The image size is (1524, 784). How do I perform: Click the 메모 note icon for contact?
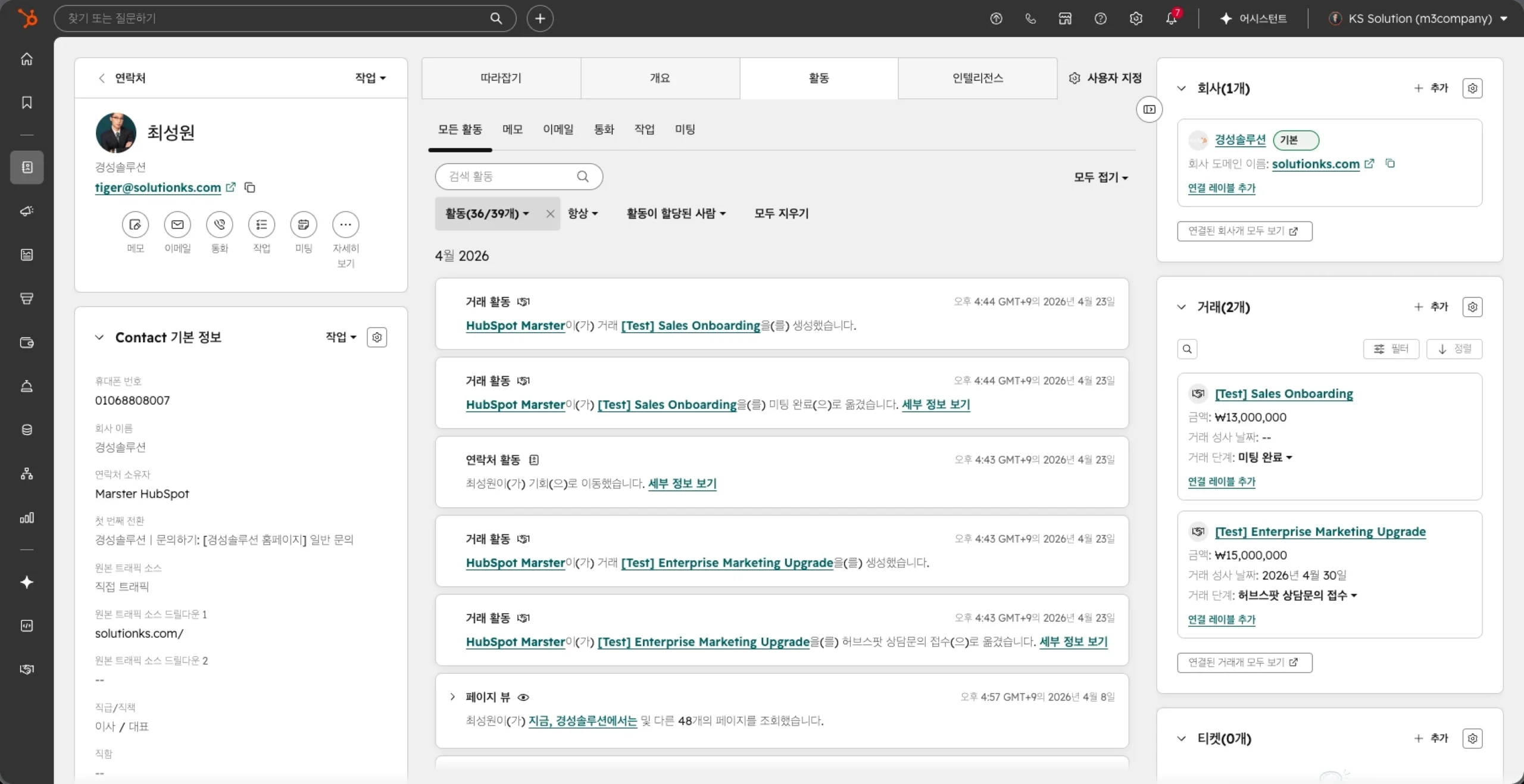click(135, 224)
